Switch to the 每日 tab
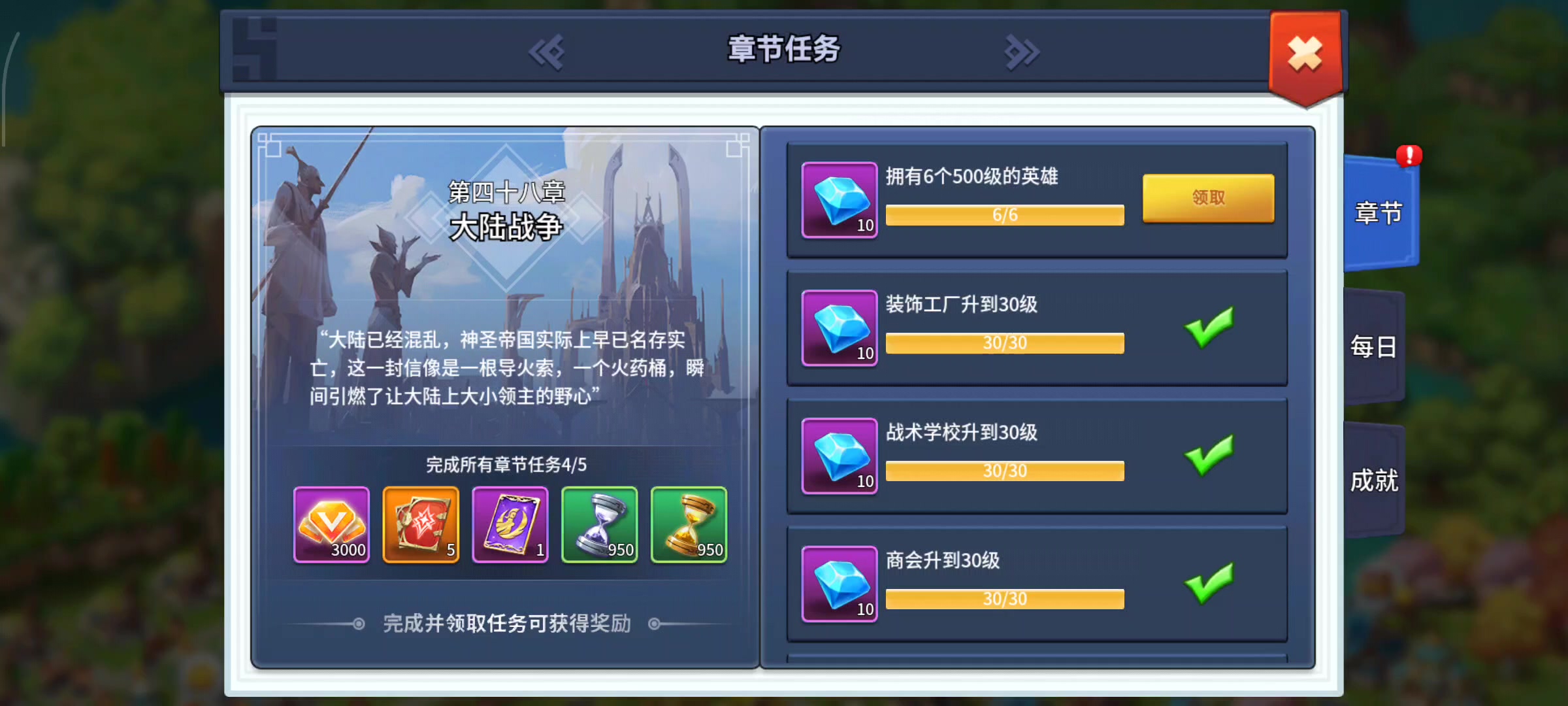 (x=1374, y=346)
